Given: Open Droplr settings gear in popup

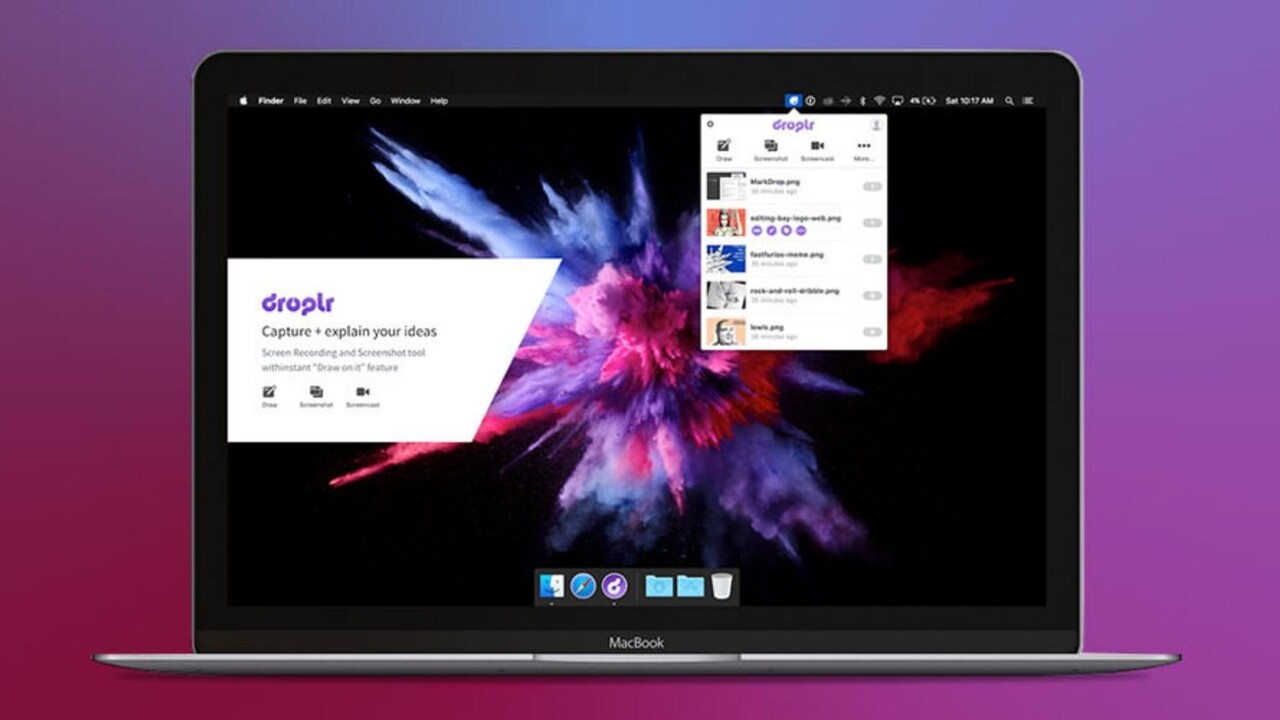Looking at the screenshot, I should 710,124.
